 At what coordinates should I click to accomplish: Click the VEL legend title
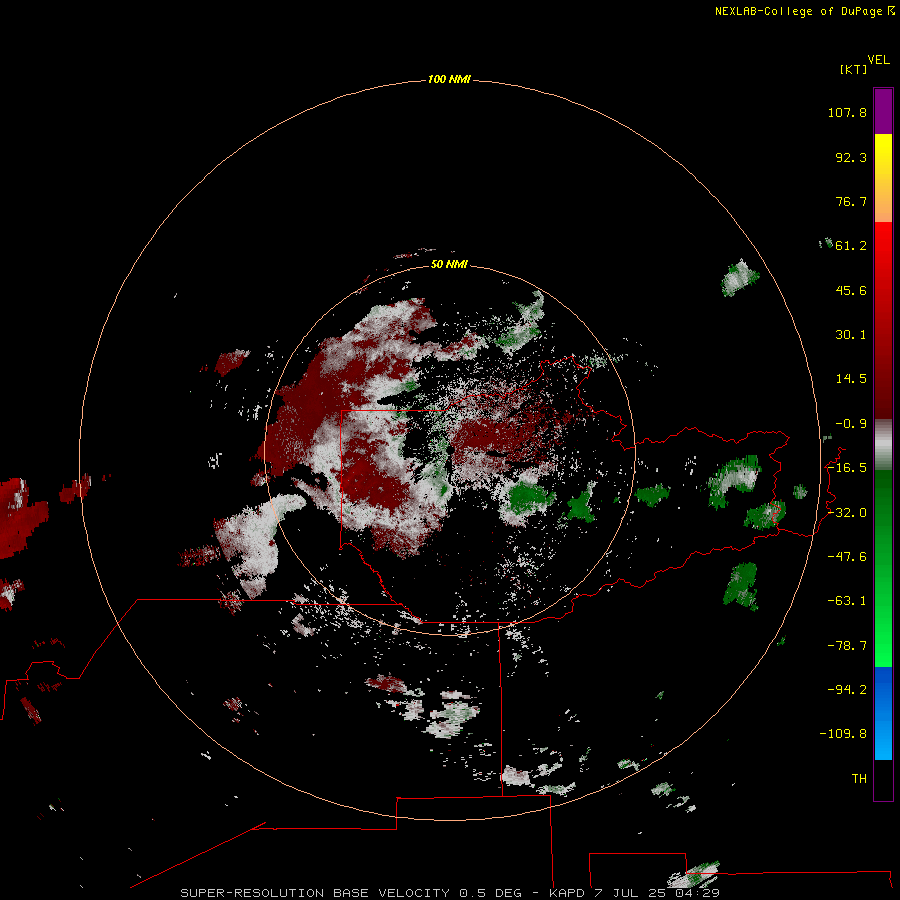coord(878,60)
